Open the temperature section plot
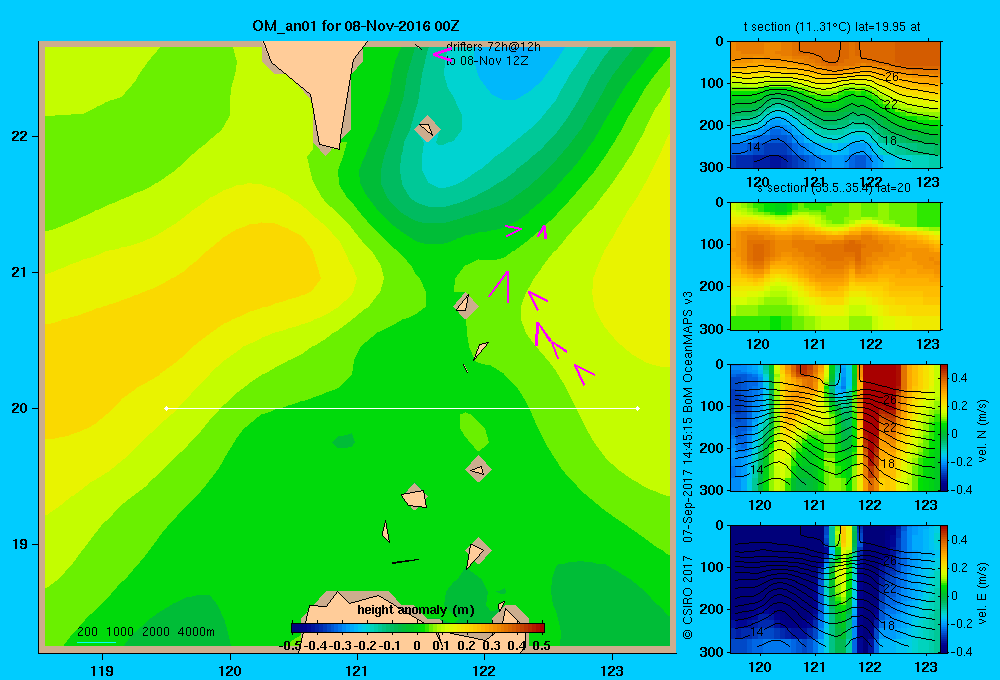 click(835, 105)
